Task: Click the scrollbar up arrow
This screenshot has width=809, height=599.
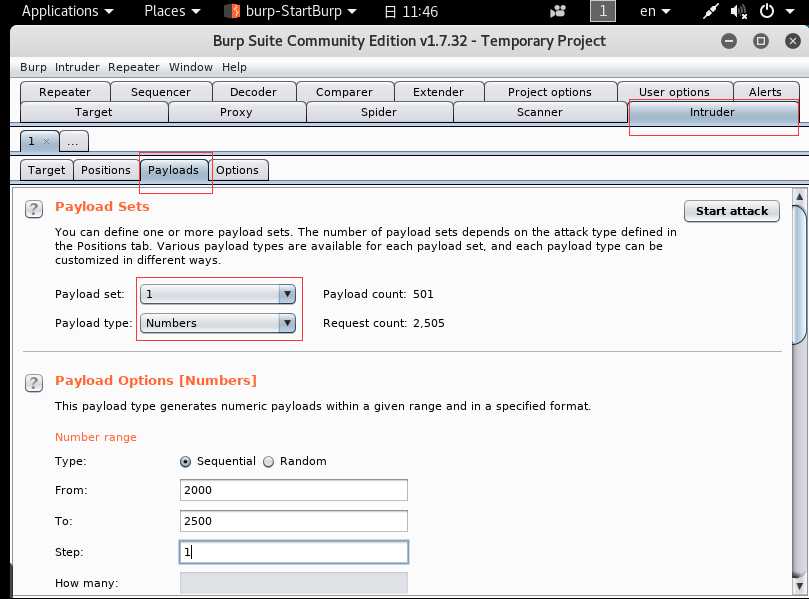Action: (x=799, y=196)
